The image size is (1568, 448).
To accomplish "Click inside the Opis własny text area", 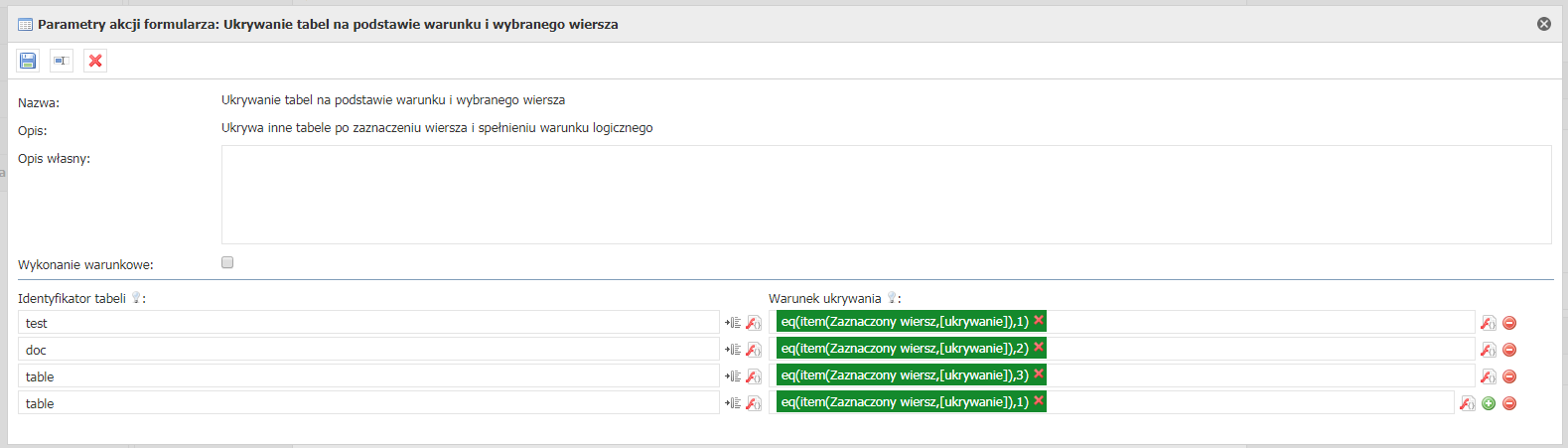I will 885,195.
